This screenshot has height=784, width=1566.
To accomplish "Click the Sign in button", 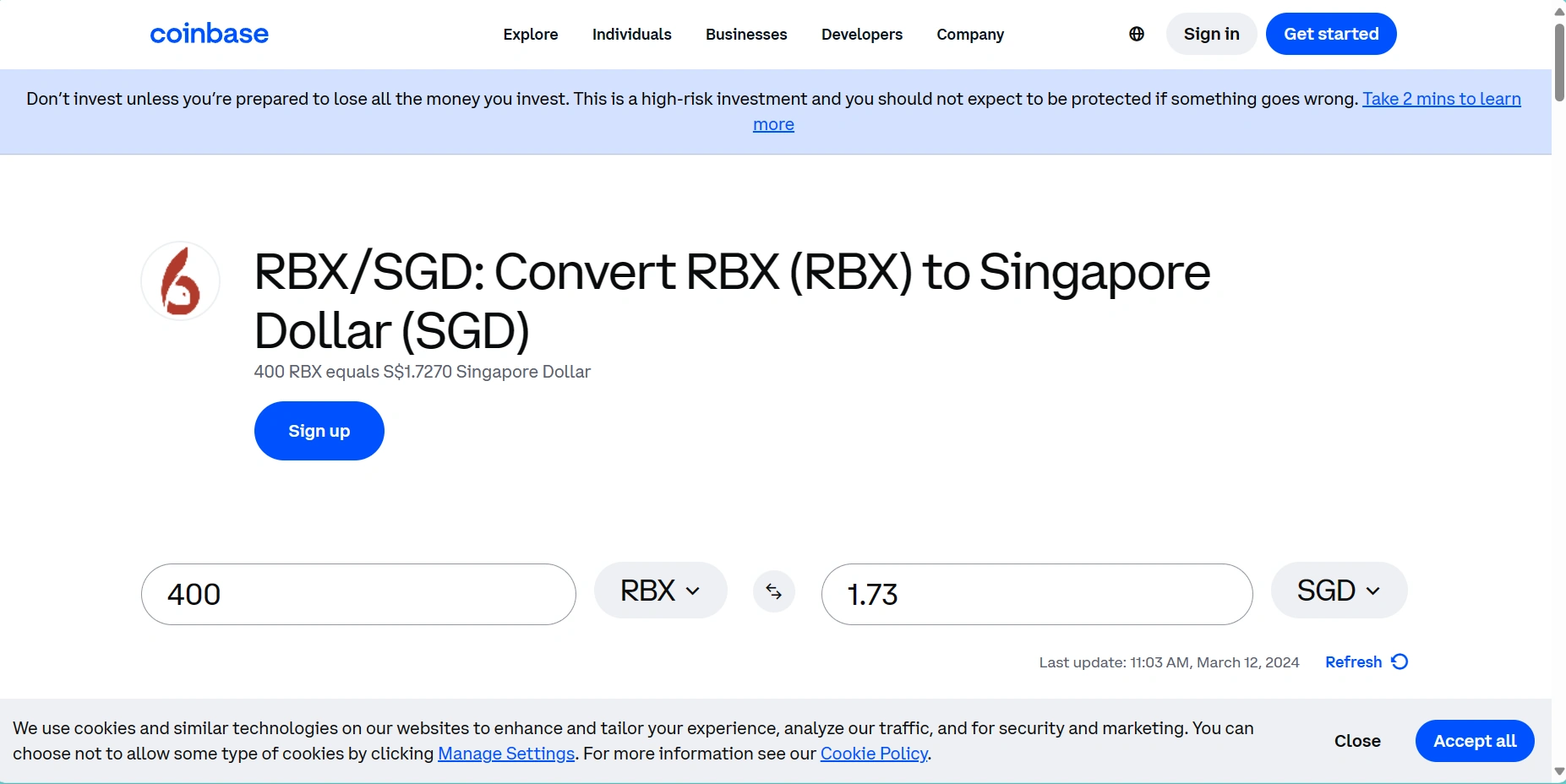I will 1211,34.
